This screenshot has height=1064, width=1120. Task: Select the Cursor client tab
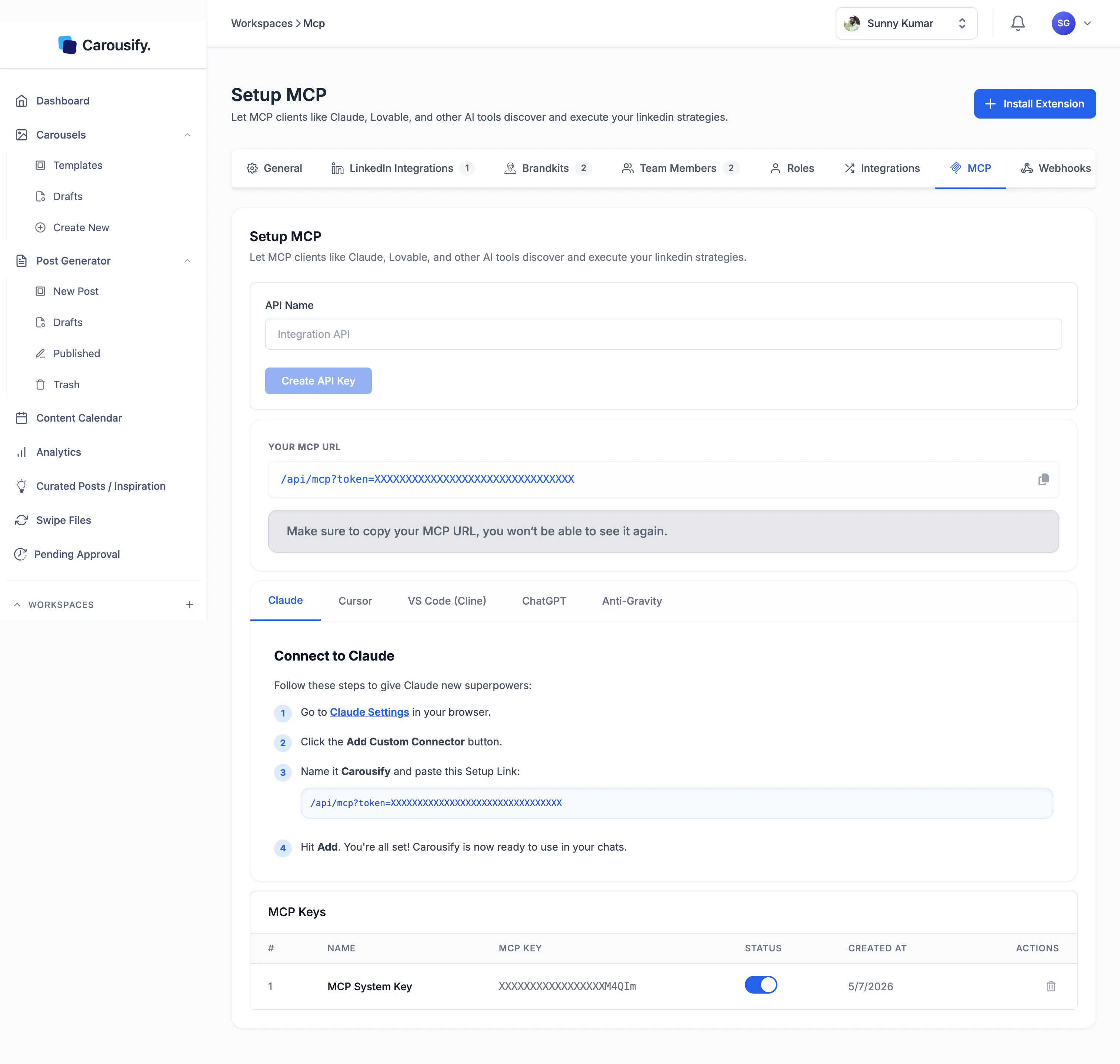355,601
